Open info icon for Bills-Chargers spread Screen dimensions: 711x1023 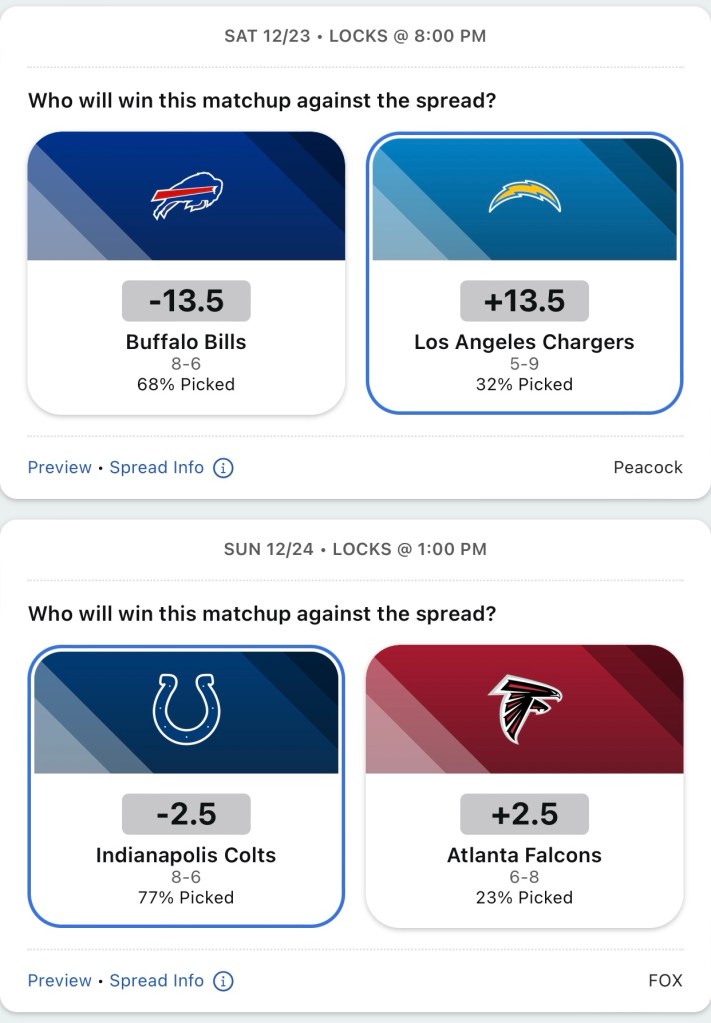[x=224, y=468]
